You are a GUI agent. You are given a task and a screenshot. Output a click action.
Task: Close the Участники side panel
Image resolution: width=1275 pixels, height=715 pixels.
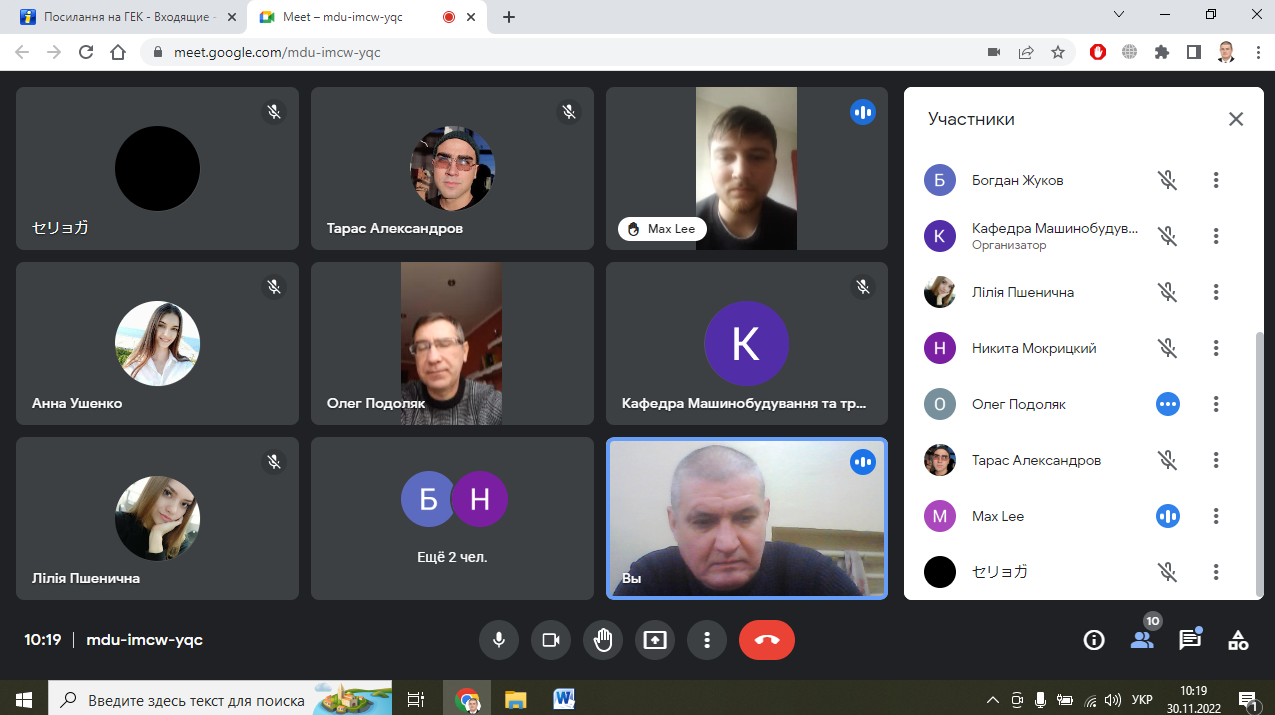(1236, 119)
